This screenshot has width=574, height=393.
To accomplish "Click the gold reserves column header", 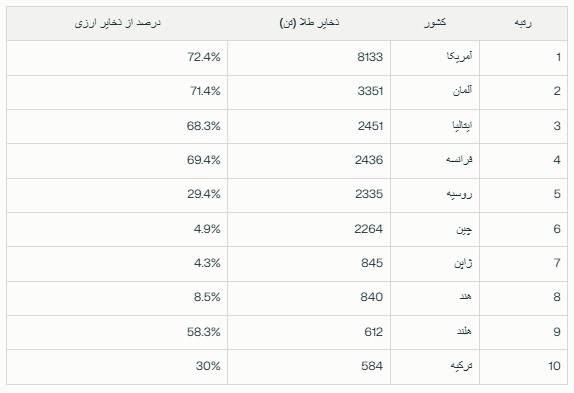I will click(x=309, y=23).
